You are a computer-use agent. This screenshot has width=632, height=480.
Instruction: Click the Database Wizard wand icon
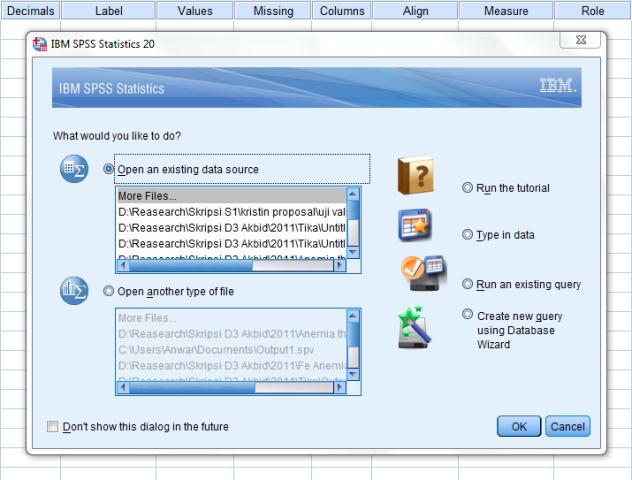click(414, 327)
